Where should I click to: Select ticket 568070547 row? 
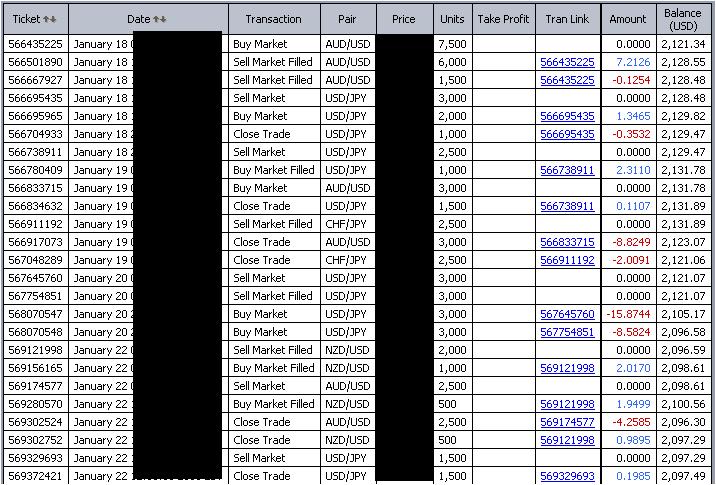pyautogui.click(x=35, y=314)
